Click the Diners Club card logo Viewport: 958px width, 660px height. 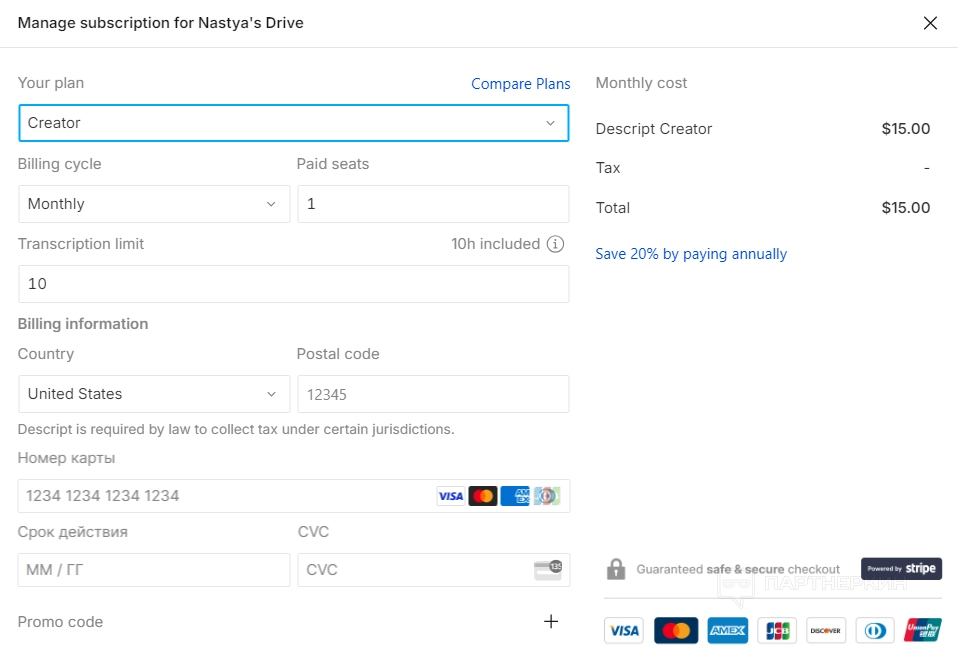pos(875,630)
